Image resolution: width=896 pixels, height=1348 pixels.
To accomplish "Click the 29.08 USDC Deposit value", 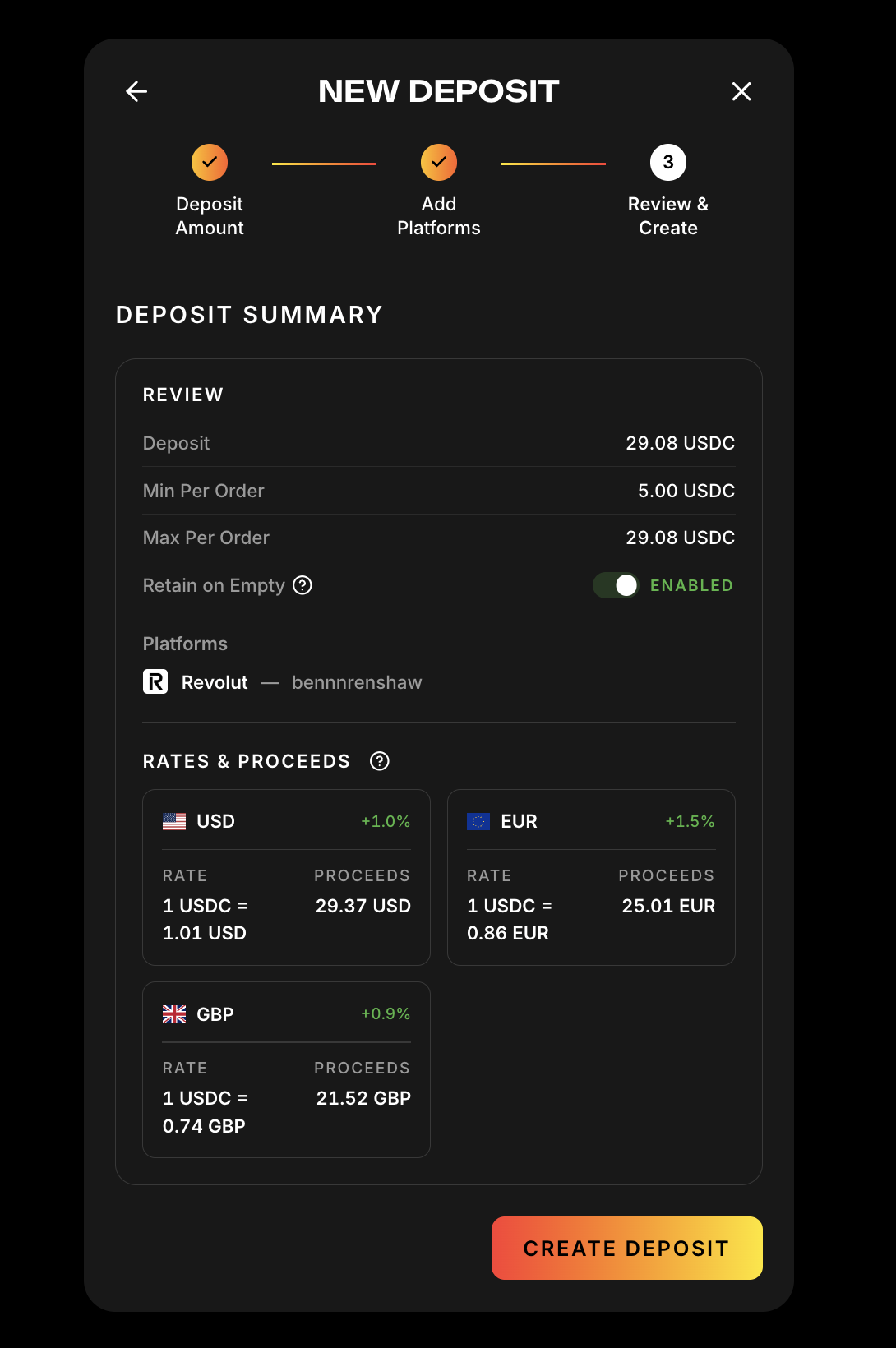I will [x=680, y=443].
